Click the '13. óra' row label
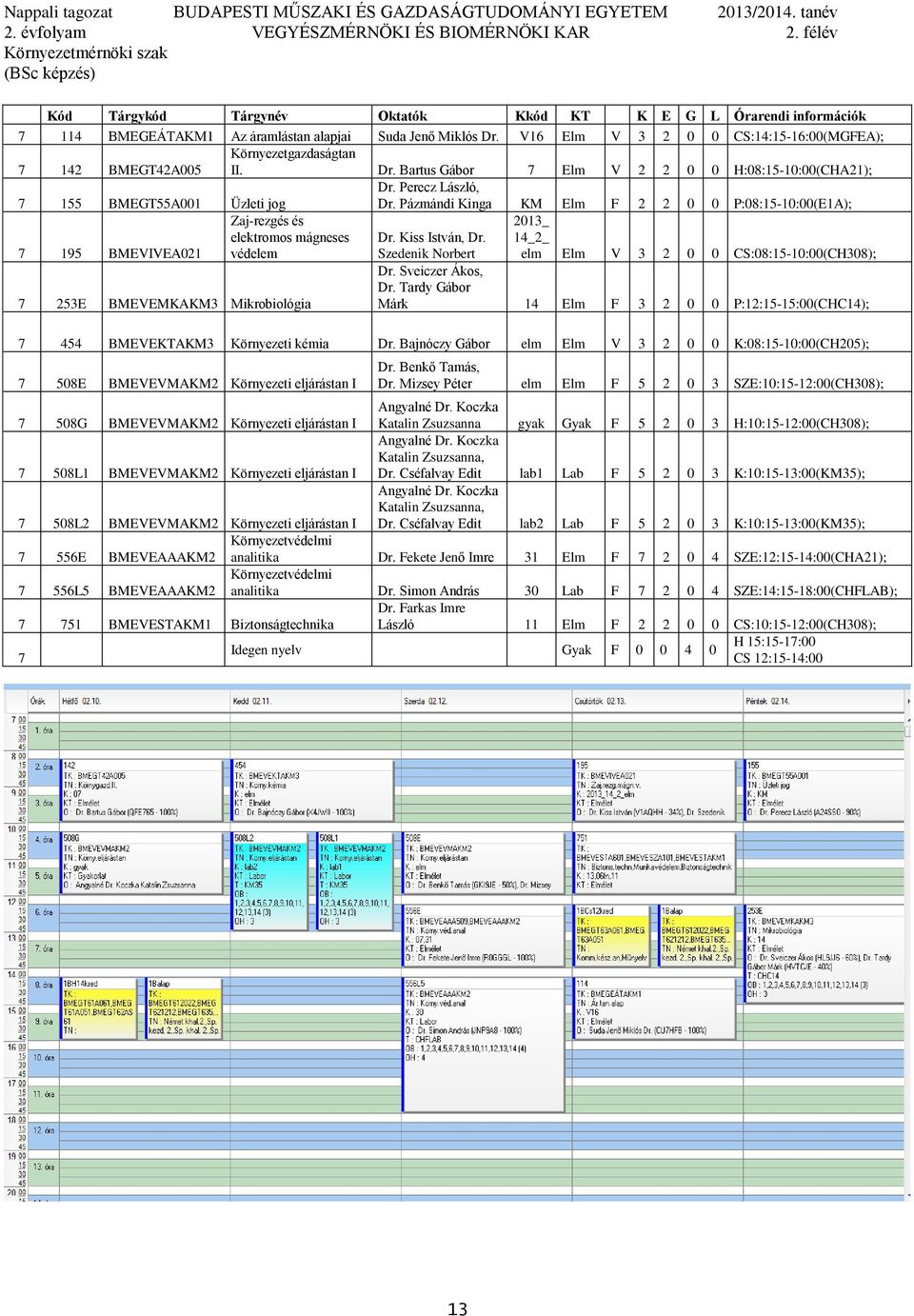 45,1166
